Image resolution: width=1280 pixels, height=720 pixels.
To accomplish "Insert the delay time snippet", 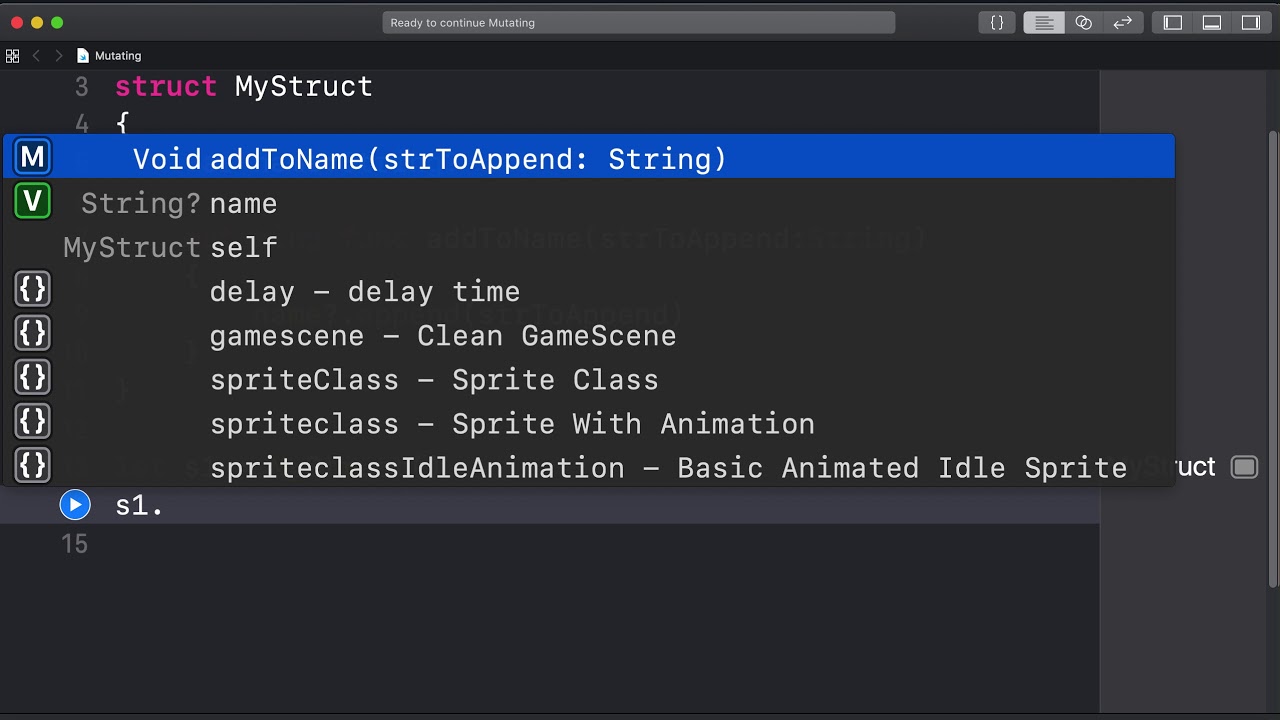I will (x=364, y=292).
